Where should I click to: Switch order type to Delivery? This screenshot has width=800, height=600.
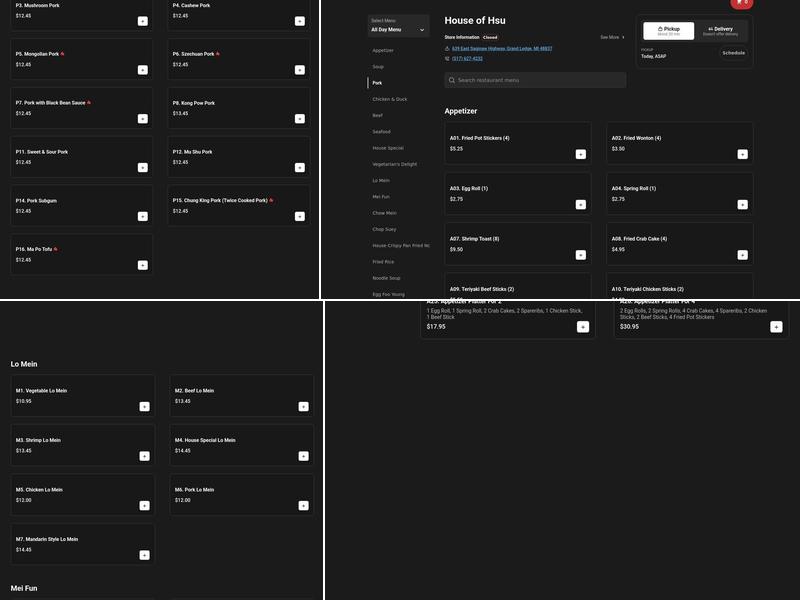coord(720,31)
